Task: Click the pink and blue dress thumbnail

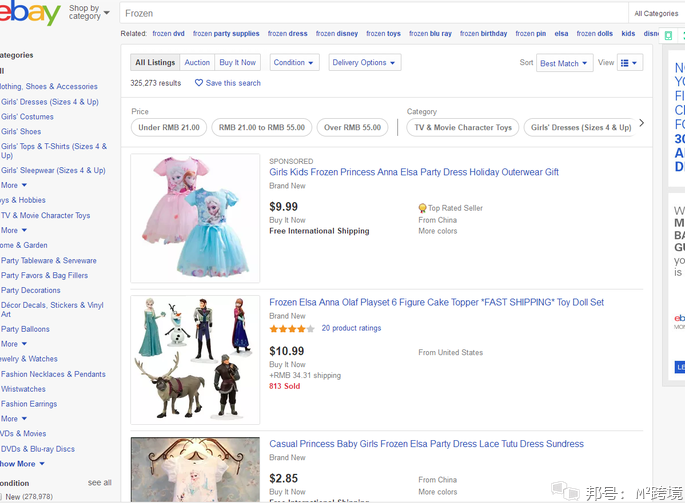Action: (x=195, y=218)
